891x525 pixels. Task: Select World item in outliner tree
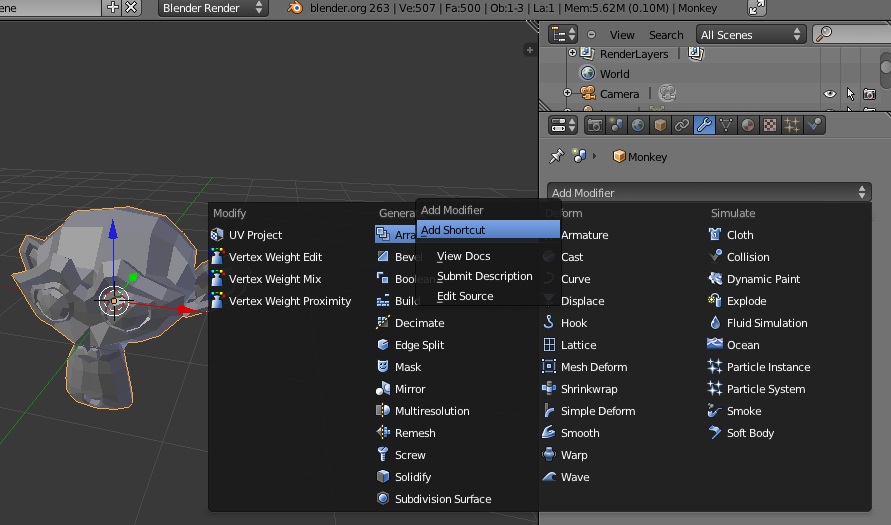614,74
